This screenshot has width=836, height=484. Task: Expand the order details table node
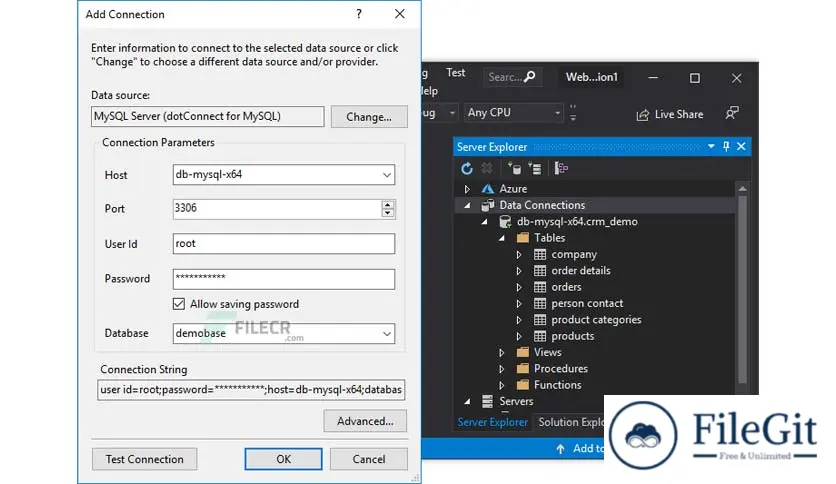tap(519, 271)
